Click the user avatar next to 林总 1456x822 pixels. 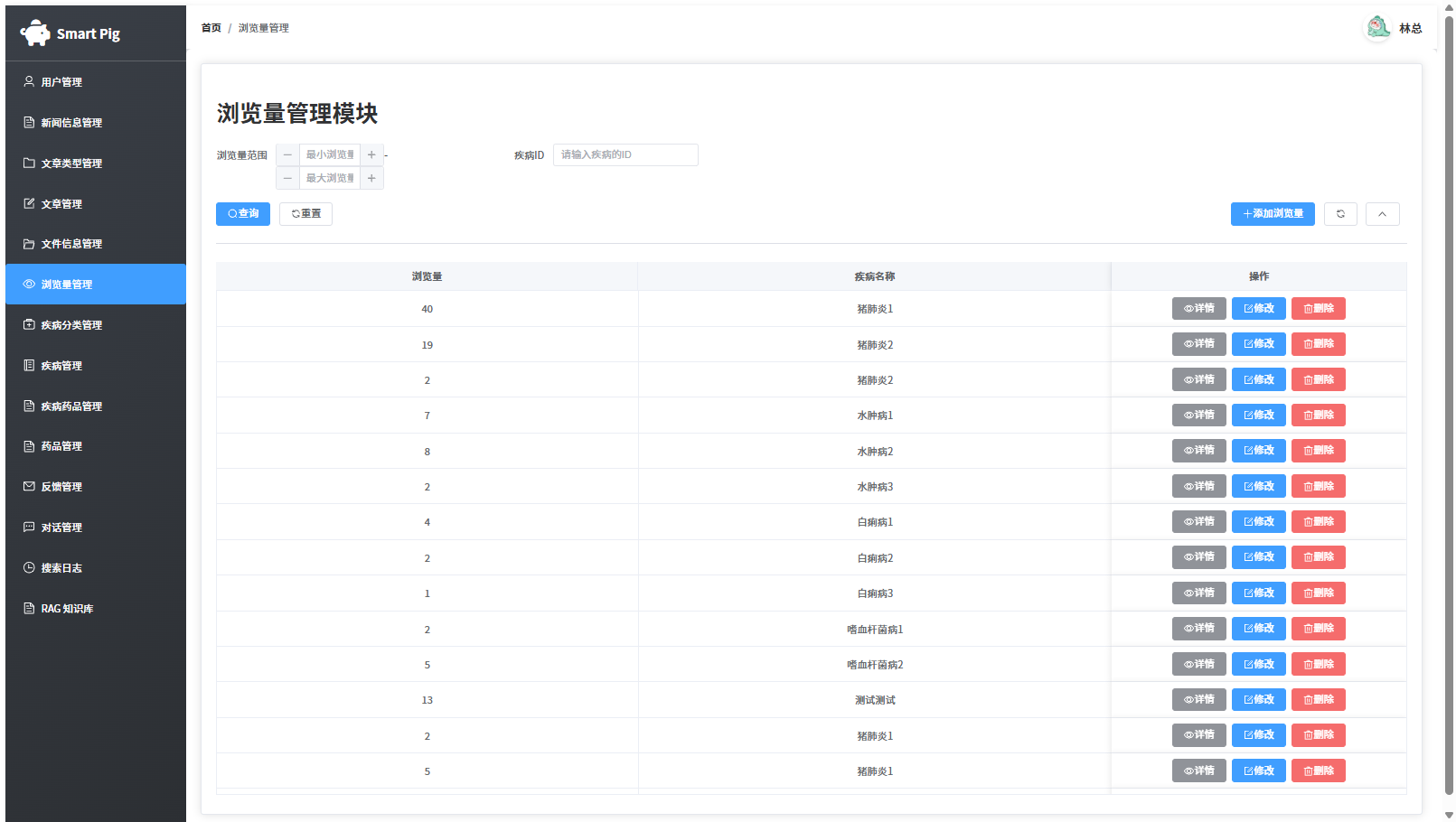click(x=1378, y=28)
